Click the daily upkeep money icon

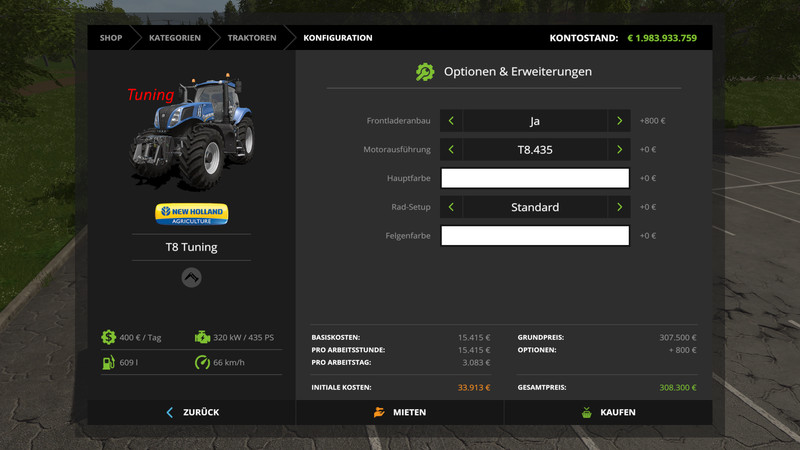click(108, 337)
